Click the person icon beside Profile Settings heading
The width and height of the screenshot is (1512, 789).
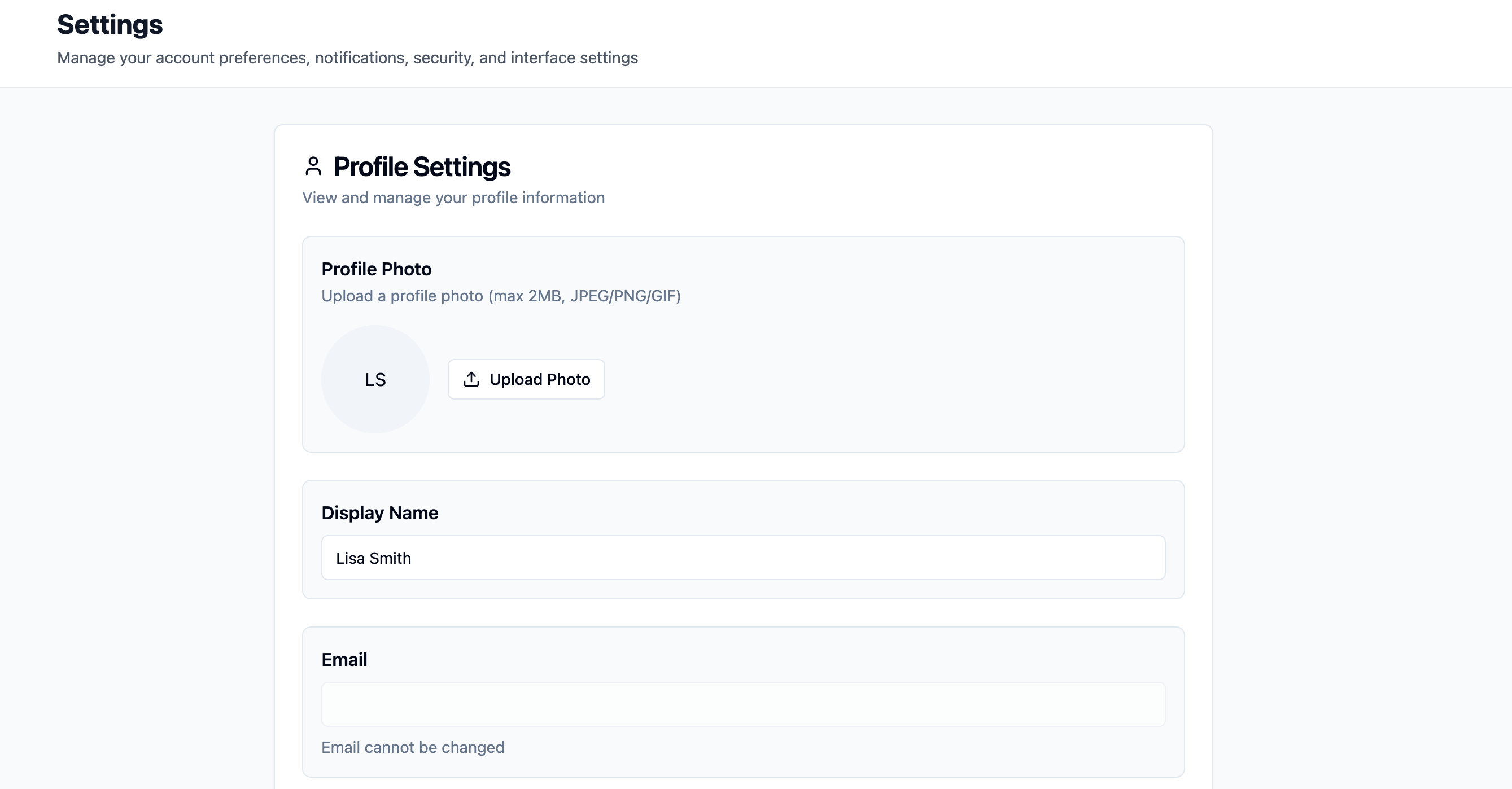313,166
